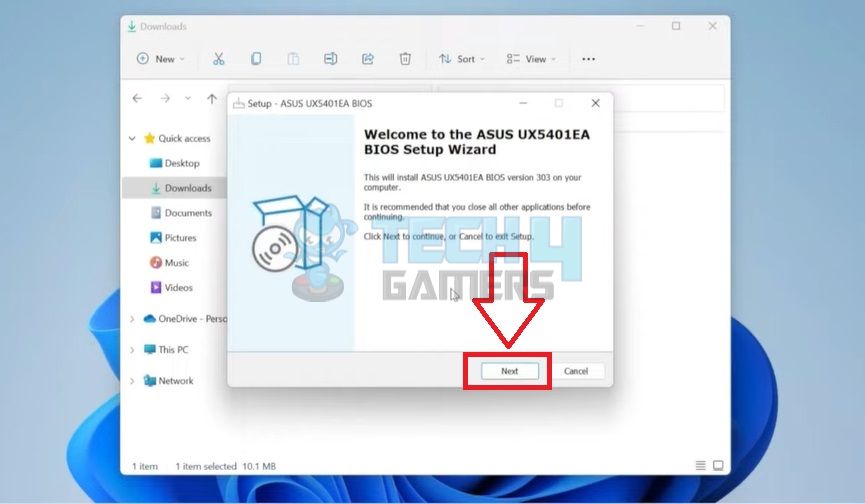Open Documents in the navigation pane
The image size is (865, 504).
coord(181,213)
